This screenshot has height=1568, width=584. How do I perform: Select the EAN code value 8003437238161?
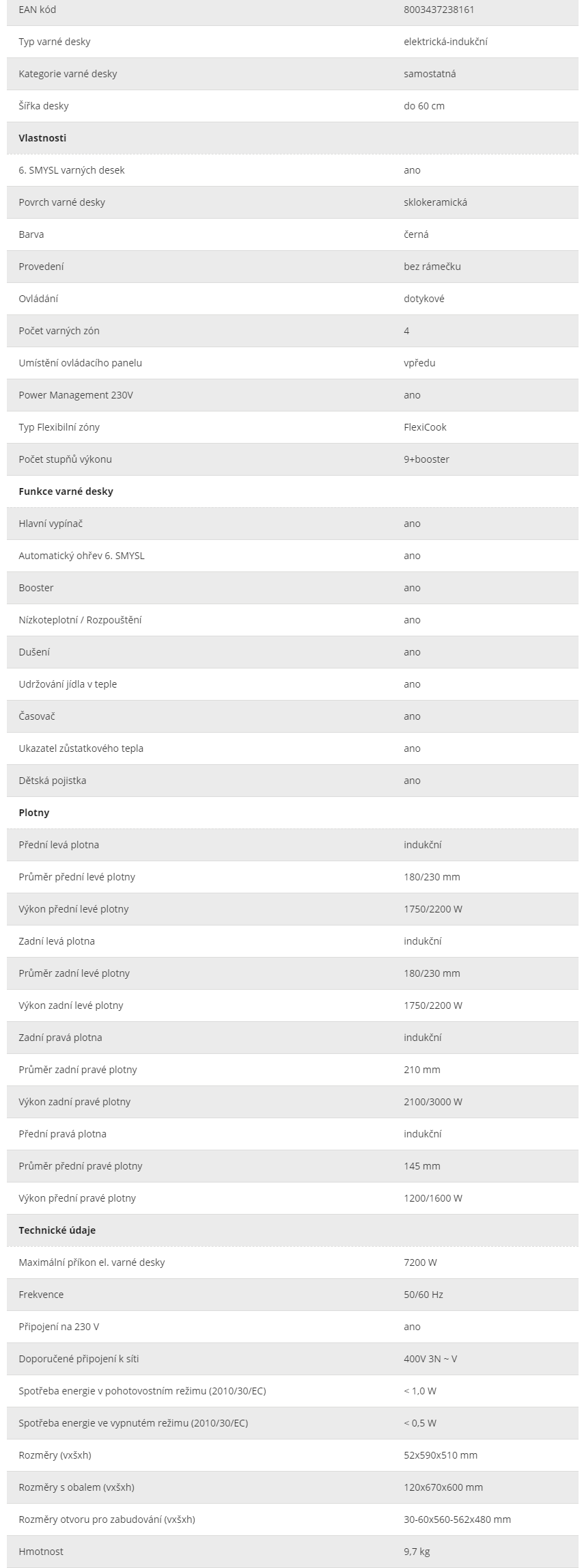click(439, 10)
